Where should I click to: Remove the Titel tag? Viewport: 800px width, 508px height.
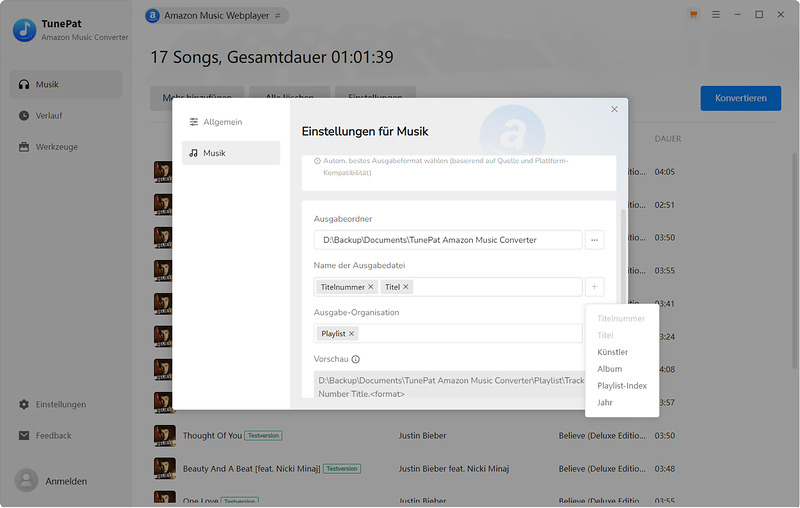pos(406,287)
